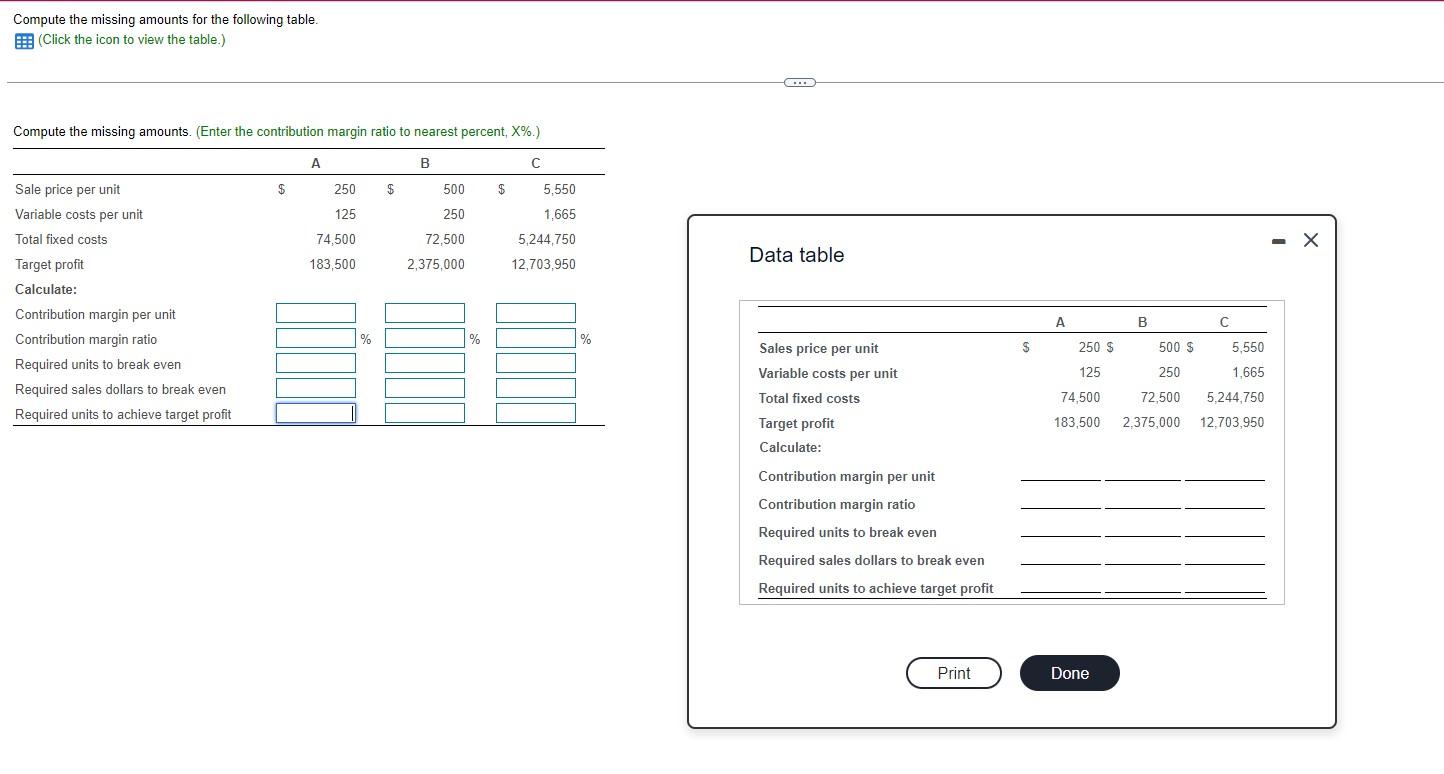Select required units to break even field under A
1444x774 pixels.
[315, 362]
